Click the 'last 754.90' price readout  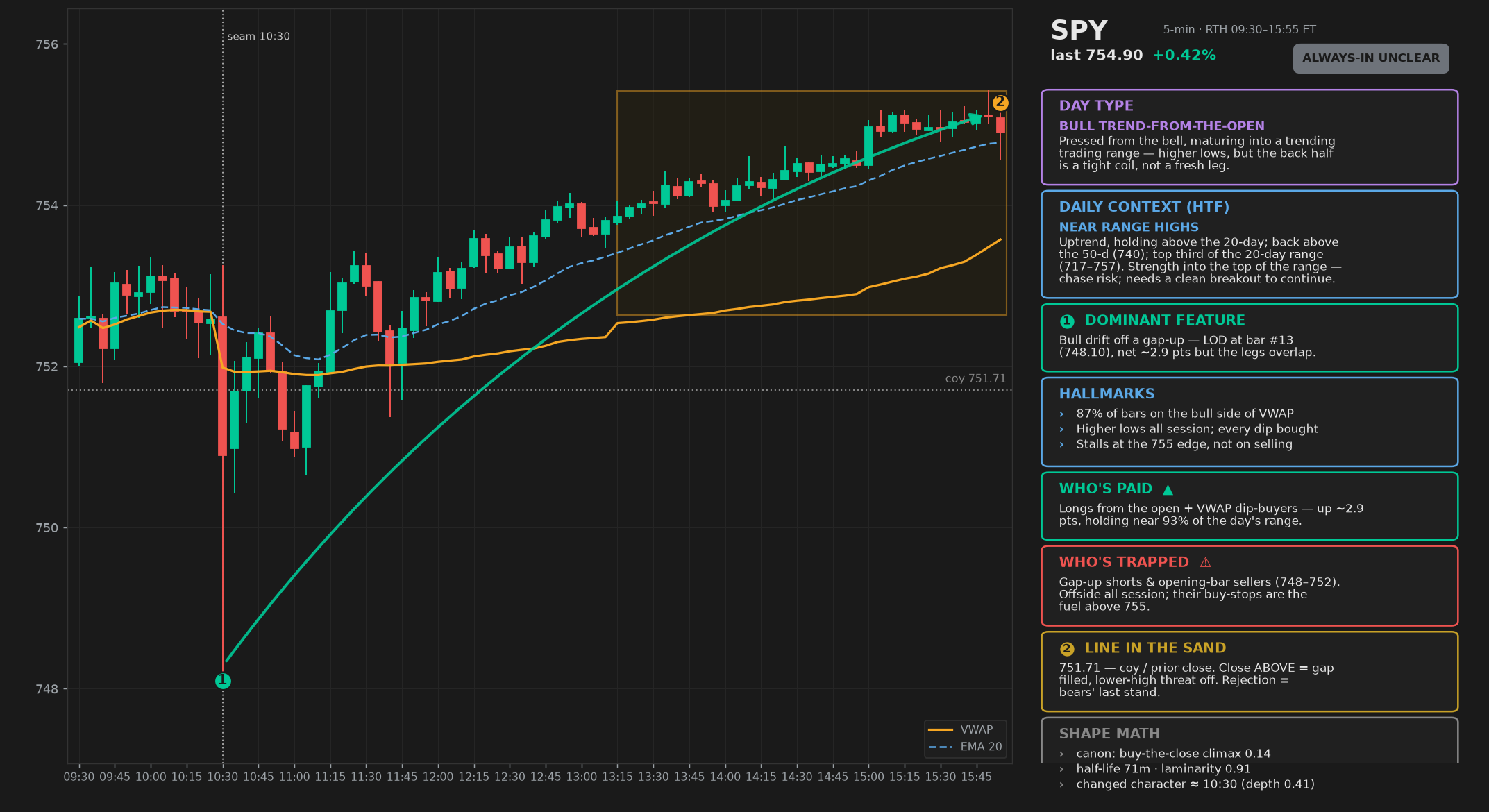pos(1096,56)
